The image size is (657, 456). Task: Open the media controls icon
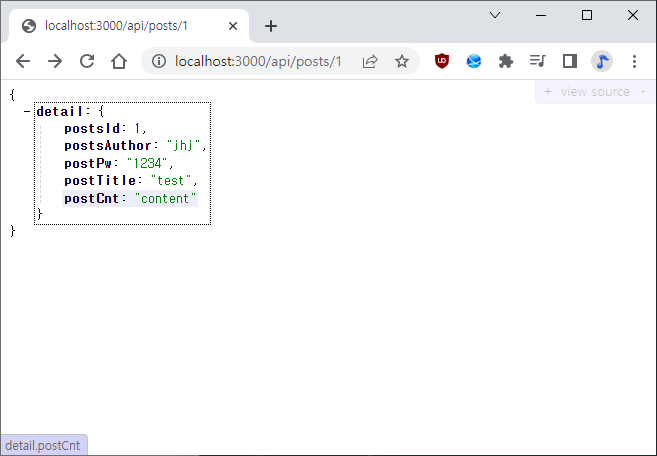pyautogui.click(x=538, y=61)
